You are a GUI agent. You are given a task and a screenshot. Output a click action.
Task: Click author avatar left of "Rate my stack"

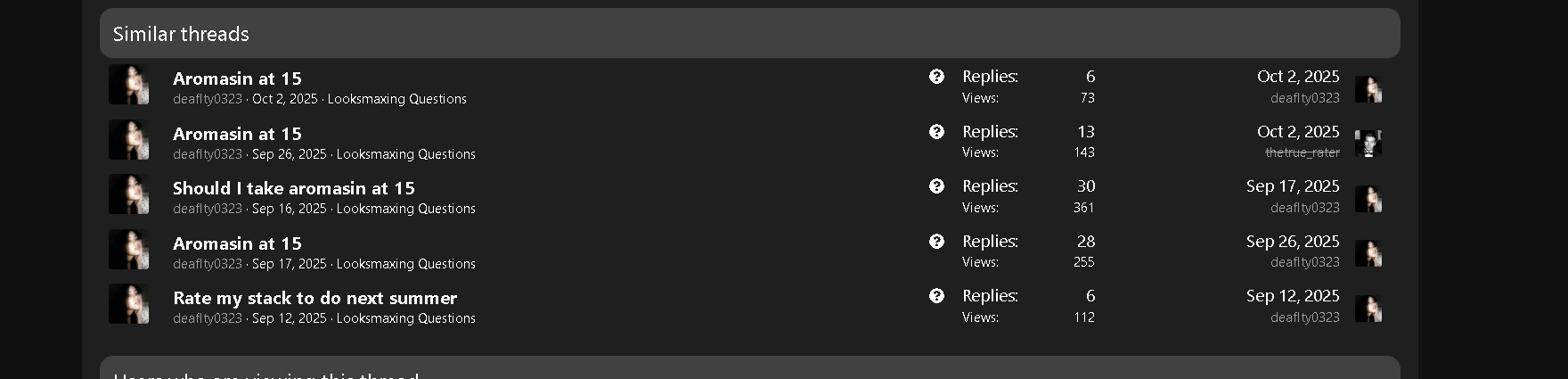129,304
